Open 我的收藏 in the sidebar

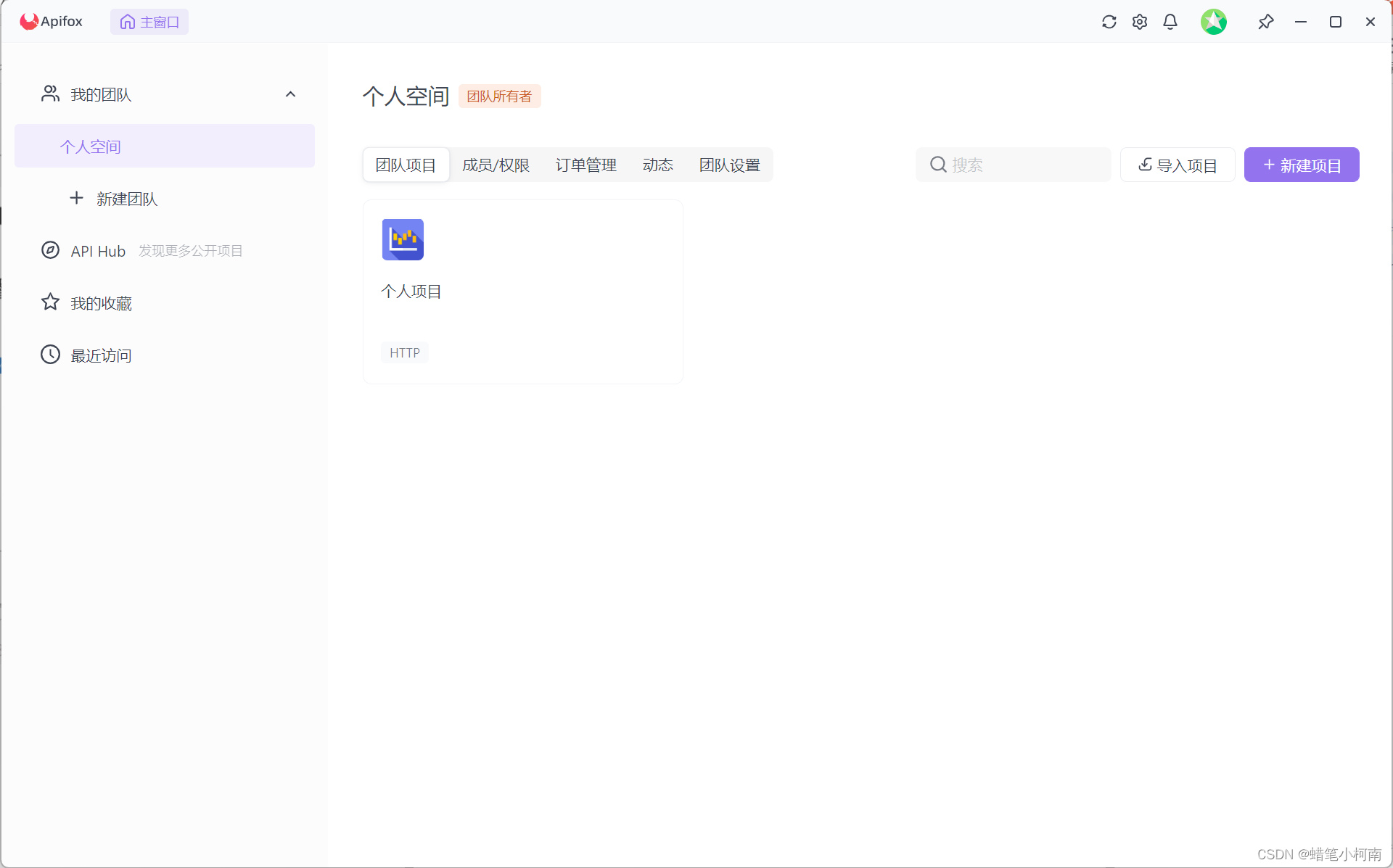click(102, 303)
